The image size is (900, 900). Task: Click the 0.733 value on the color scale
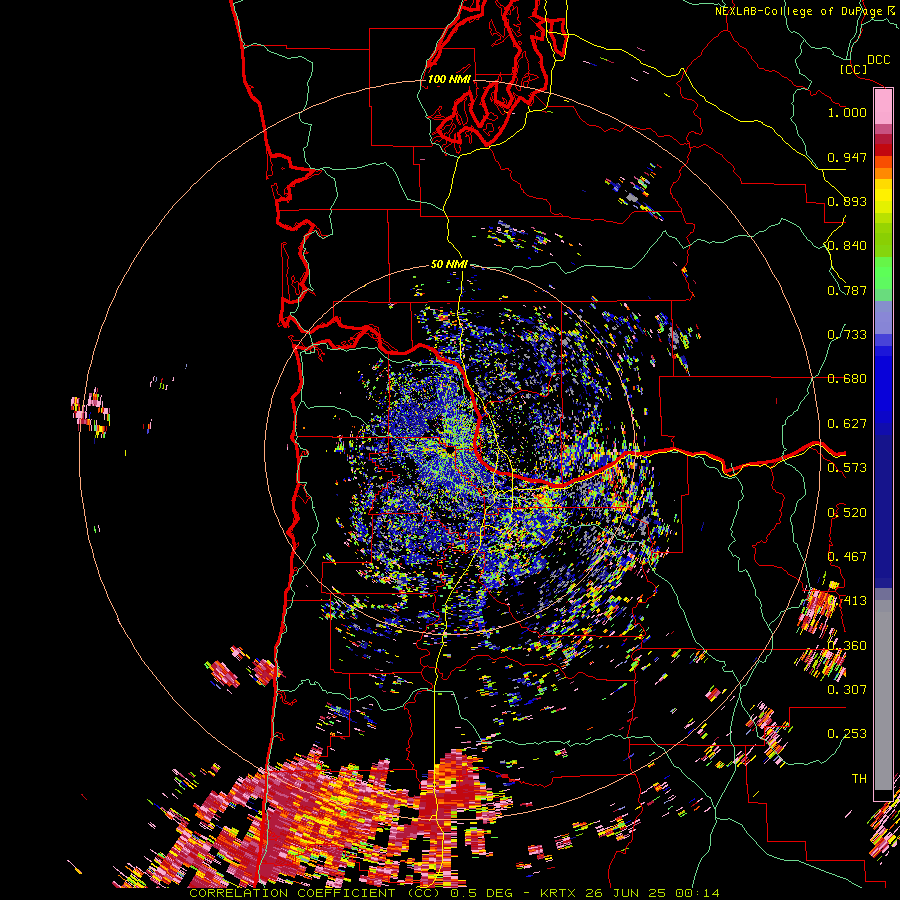[847, 335]
